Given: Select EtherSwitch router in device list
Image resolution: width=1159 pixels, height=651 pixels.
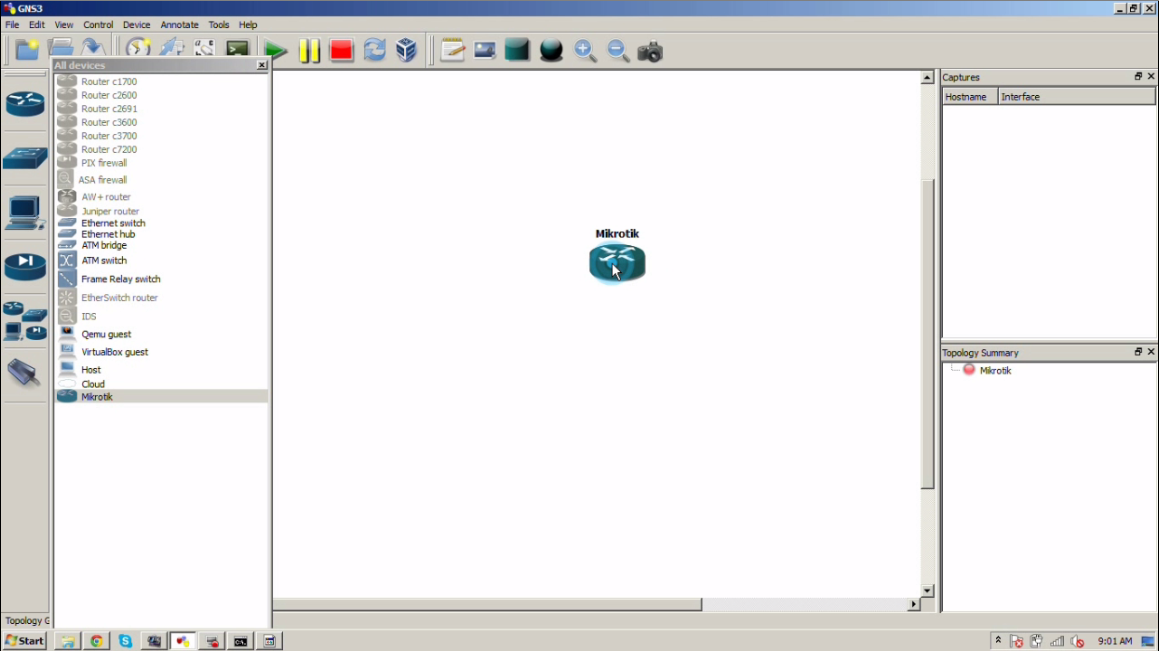Looking at the screenshot, I should pyautogui.click(x=119, y=298).
